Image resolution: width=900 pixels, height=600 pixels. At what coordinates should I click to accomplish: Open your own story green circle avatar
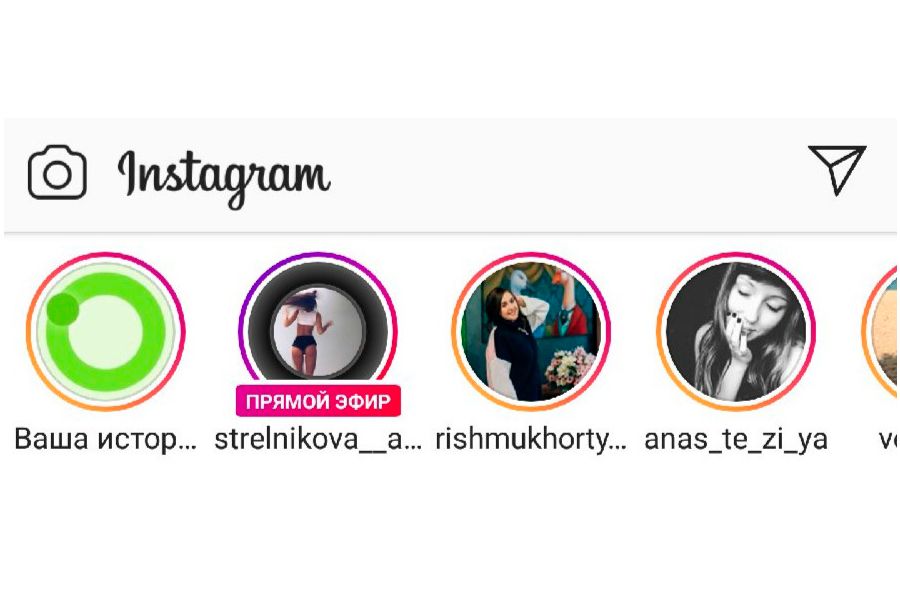coord(106,331)
